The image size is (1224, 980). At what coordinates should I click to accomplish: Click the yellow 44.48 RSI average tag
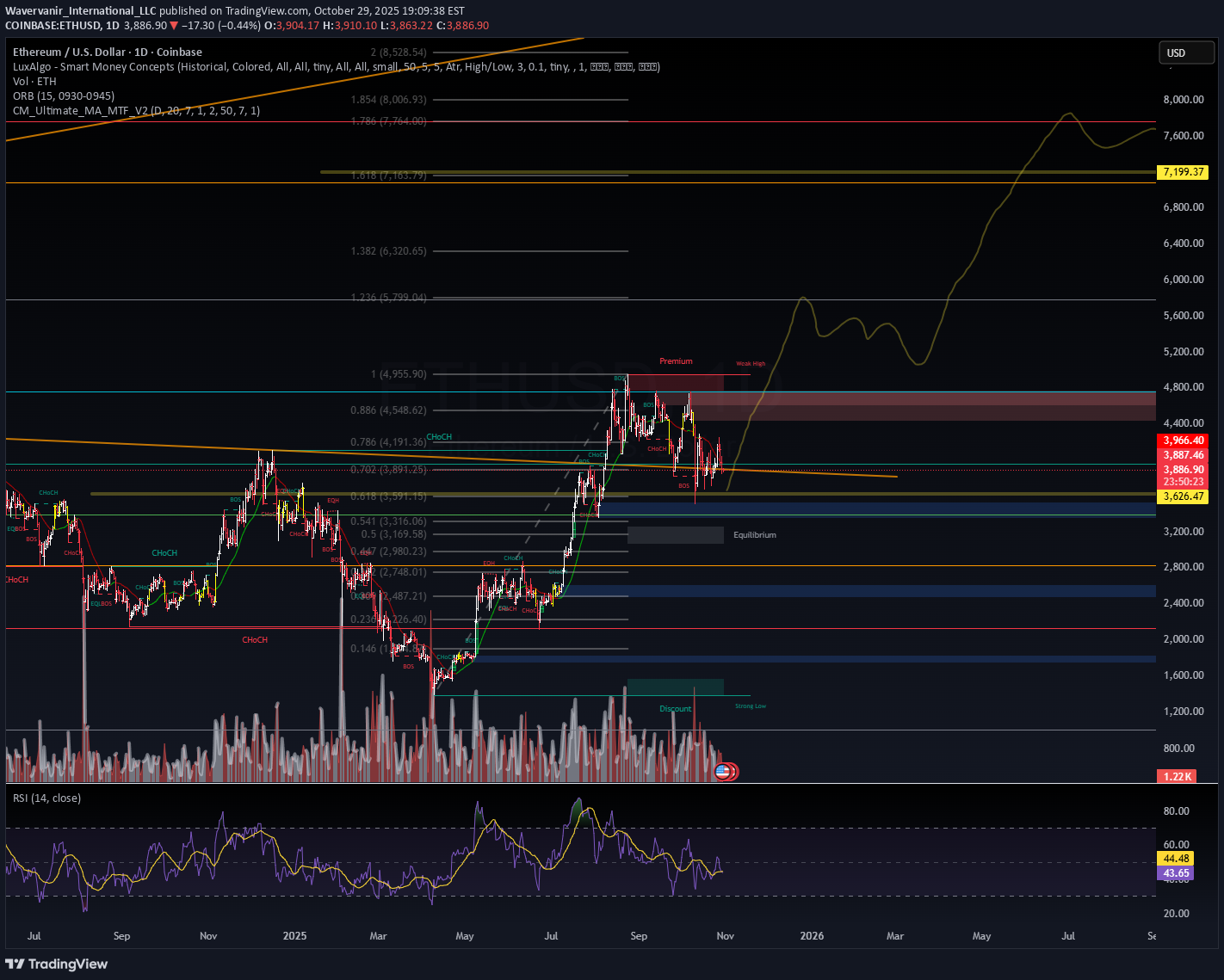tap(1176, 859)
